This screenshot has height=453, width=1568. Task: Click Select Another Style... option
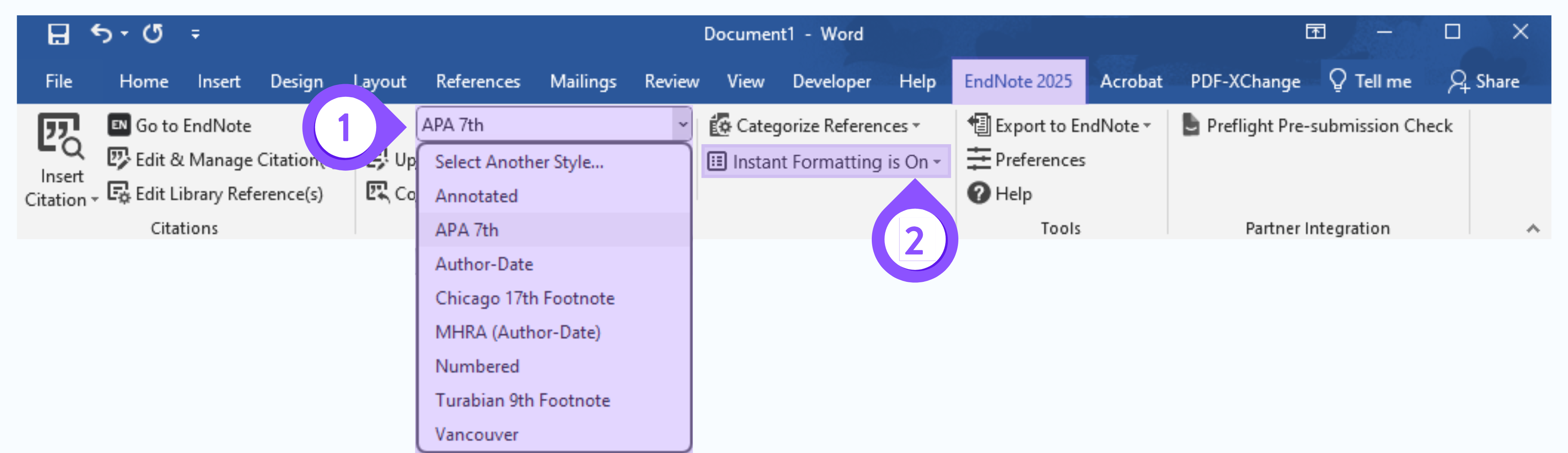tap(519, 162)
